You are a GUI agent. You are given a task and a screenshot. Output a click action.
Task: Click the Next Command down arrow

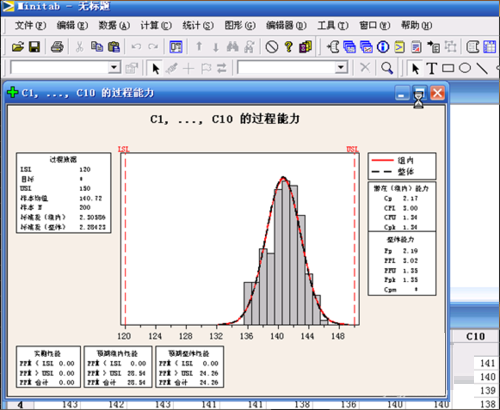click(x=216, y=47)
